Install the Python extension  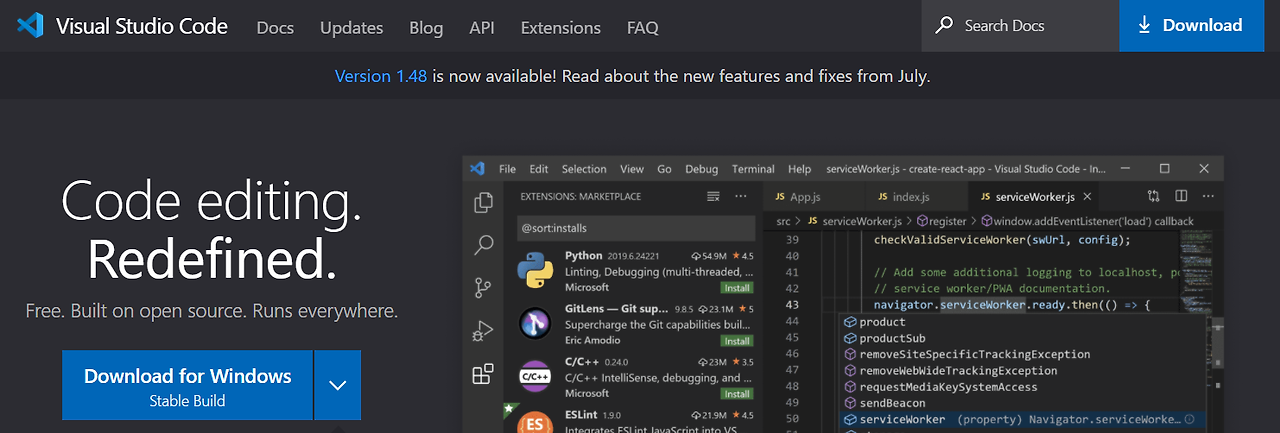point(737,287)
